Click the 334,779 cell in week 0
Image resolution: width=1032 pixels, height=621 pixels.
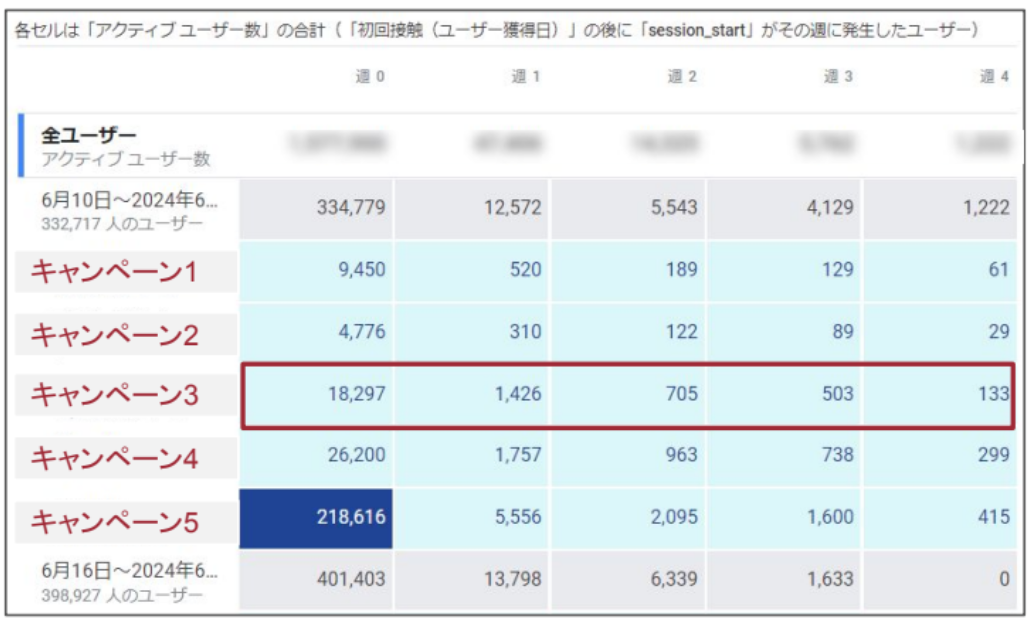click(x=316, y=209)
